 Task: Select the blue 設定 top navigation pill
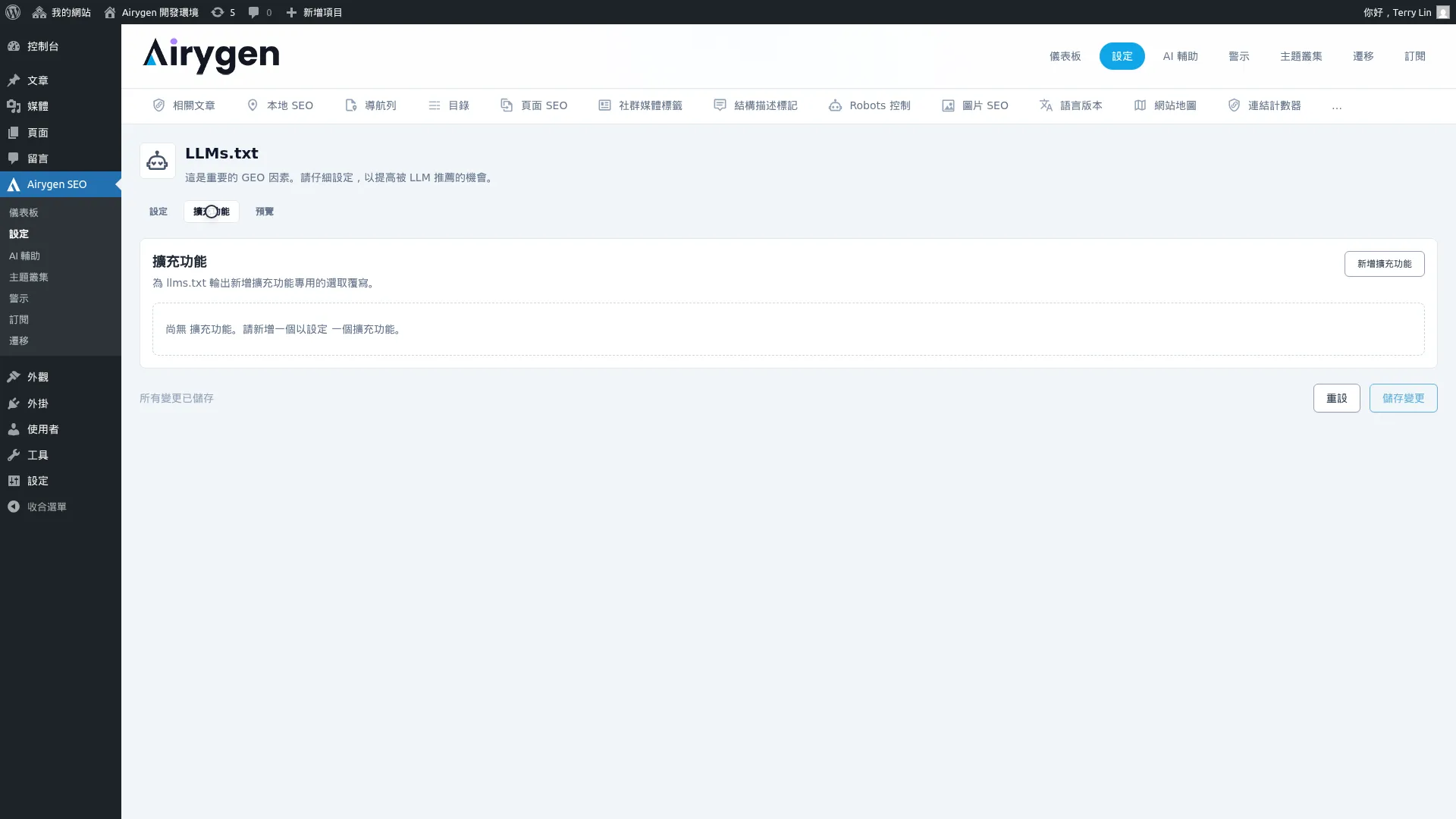pyautogui.click(x=1122, y=56)
